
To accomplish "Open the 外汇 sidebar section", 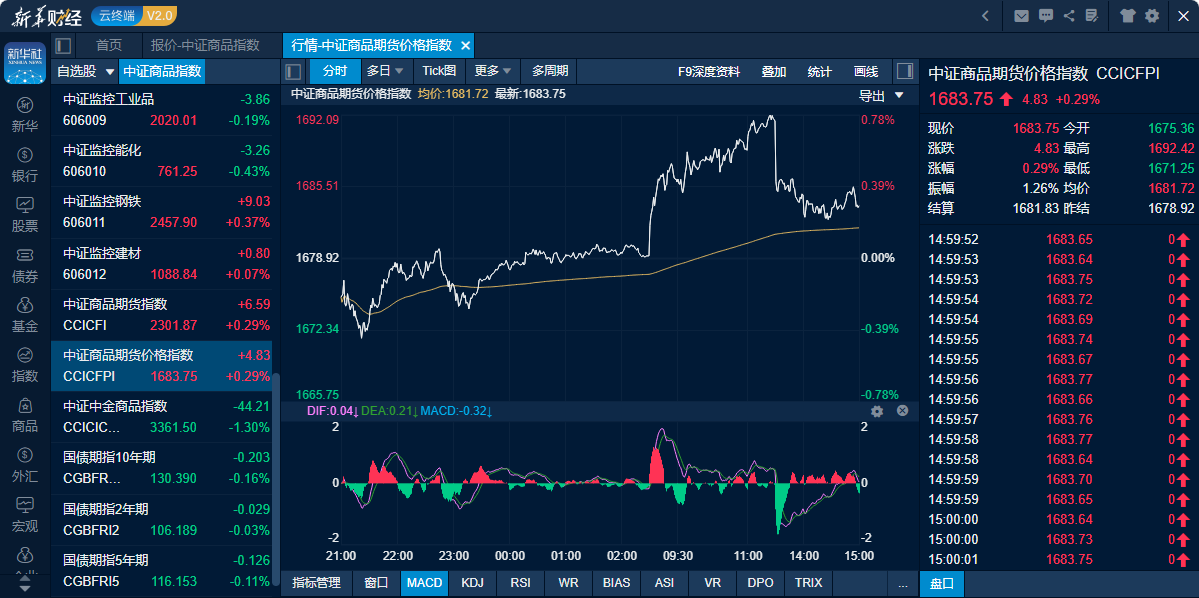I will pyautogui.click(x=24, y=466).
